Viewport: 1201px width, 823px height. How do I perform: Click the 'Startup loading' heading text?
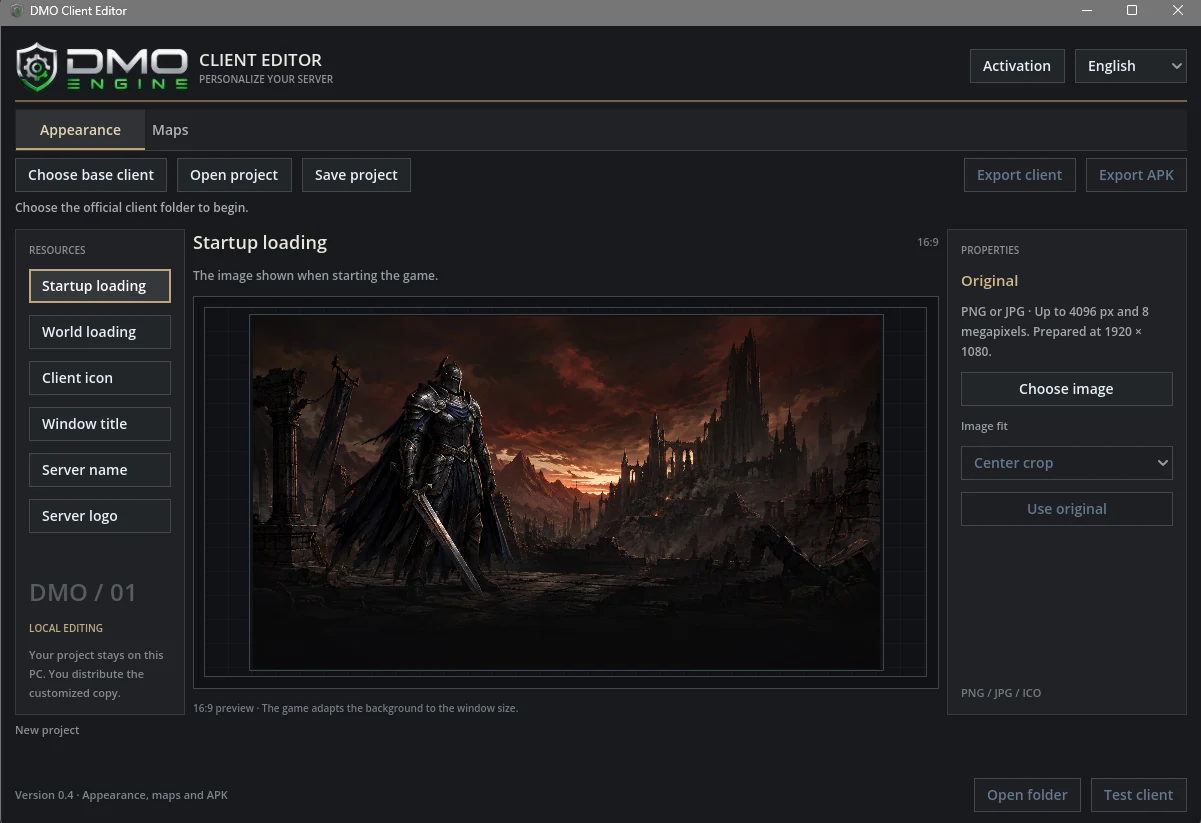click(x=260, y=243)
